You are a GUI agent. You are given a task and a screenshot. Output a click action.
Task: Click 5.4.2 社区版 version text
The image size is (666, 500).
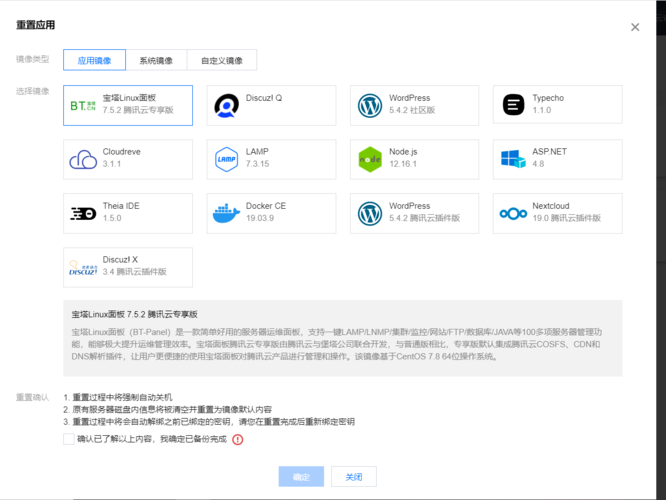(x=412, y=110)
